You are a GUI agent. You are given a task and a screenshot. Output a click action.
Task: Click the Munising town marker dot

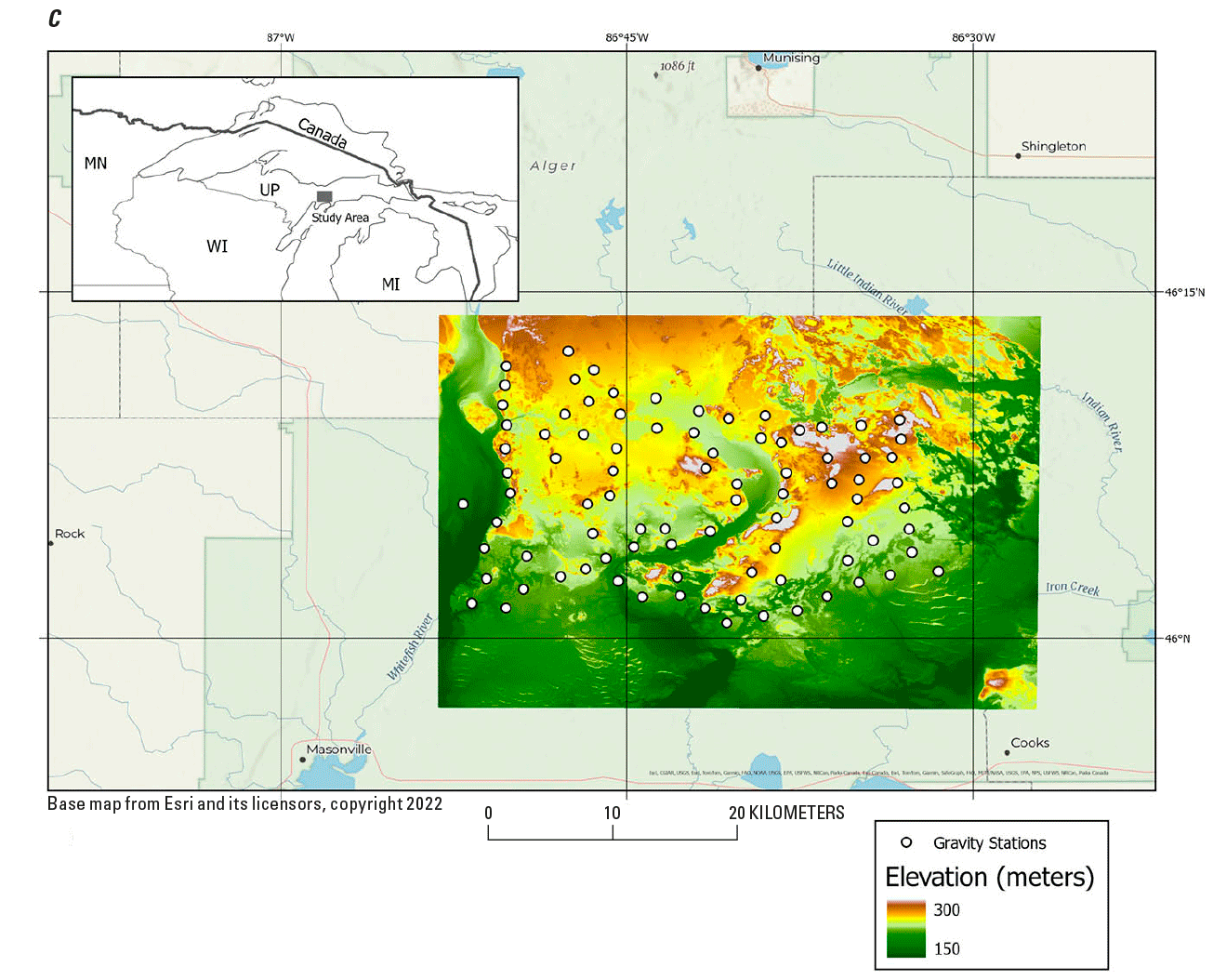(758, 67)
